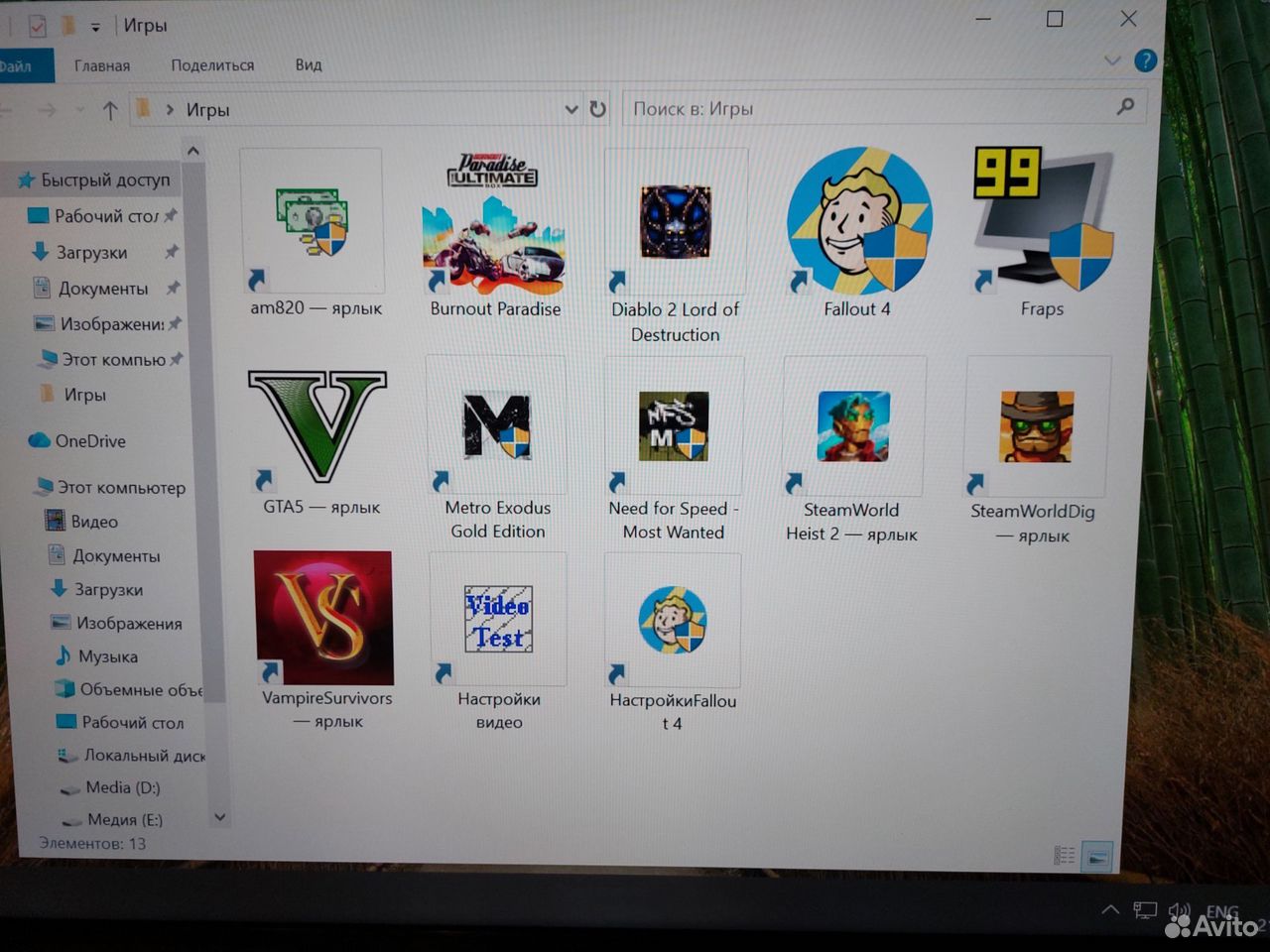Screen dimensions: 1270x952
Task: Switch to details list view icon
Action: point(1064,855)
